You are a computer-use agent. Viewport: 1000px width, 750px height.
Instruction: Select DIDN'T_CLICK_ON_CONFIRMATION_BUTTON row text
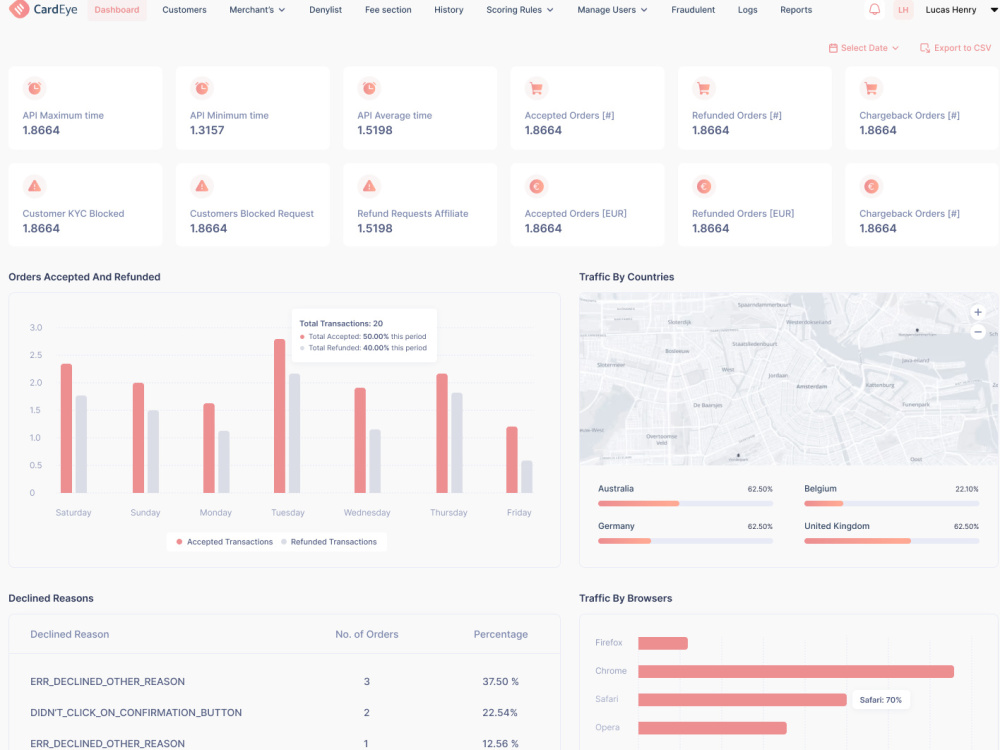[136, 712]
